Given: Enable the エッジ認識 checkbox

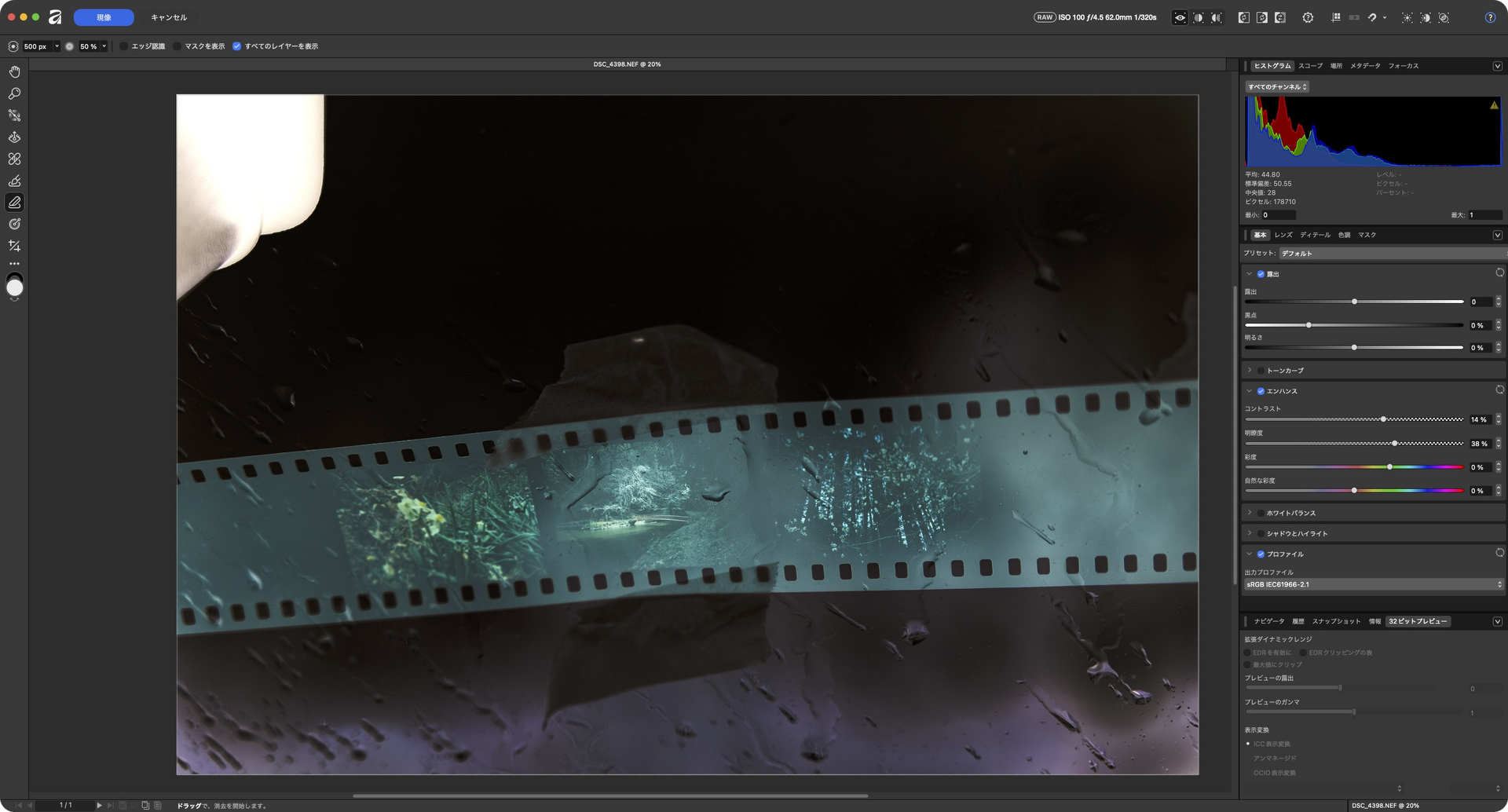Looking at the screenshot, I should click(123, 46).
